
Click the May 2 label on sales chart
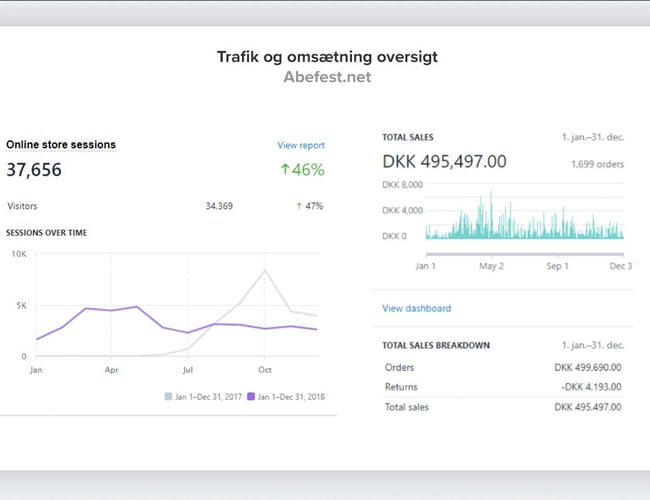491,266
